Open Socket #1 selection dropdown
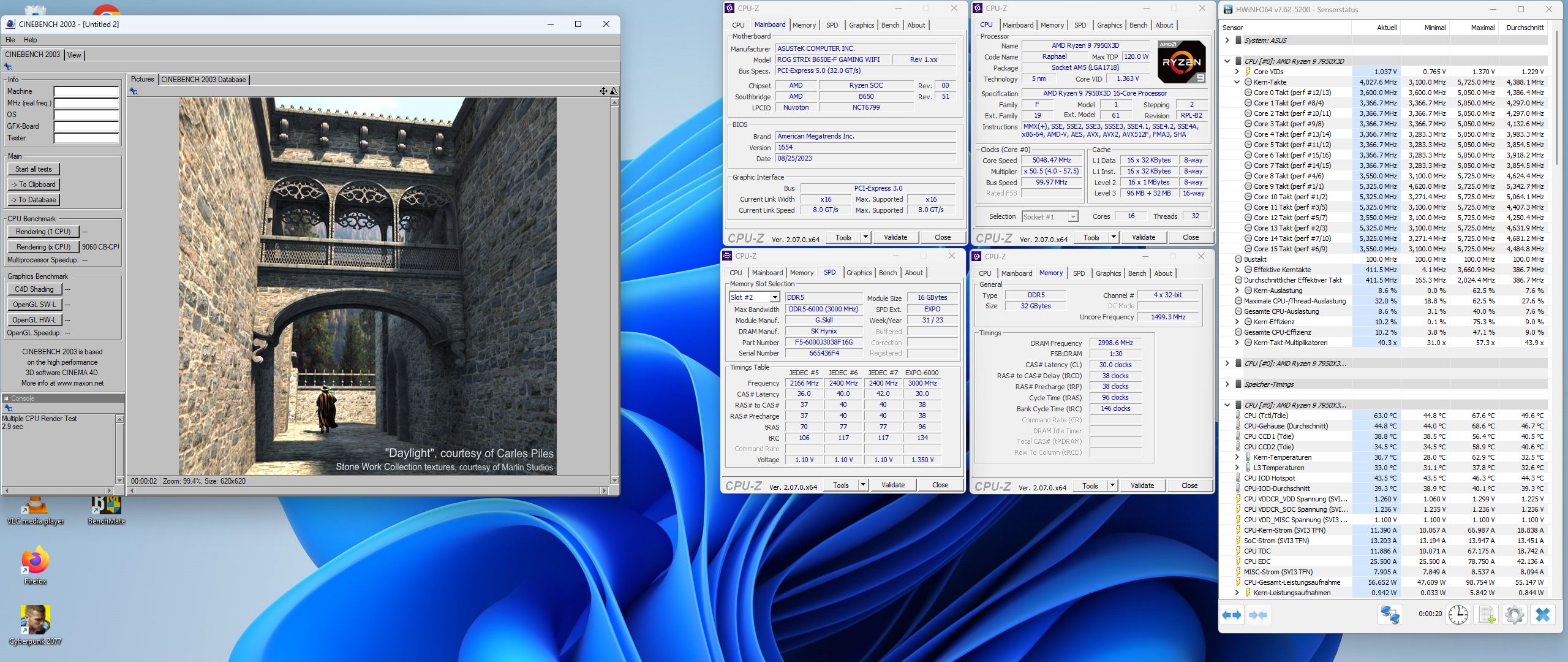 pos(1072,217)
